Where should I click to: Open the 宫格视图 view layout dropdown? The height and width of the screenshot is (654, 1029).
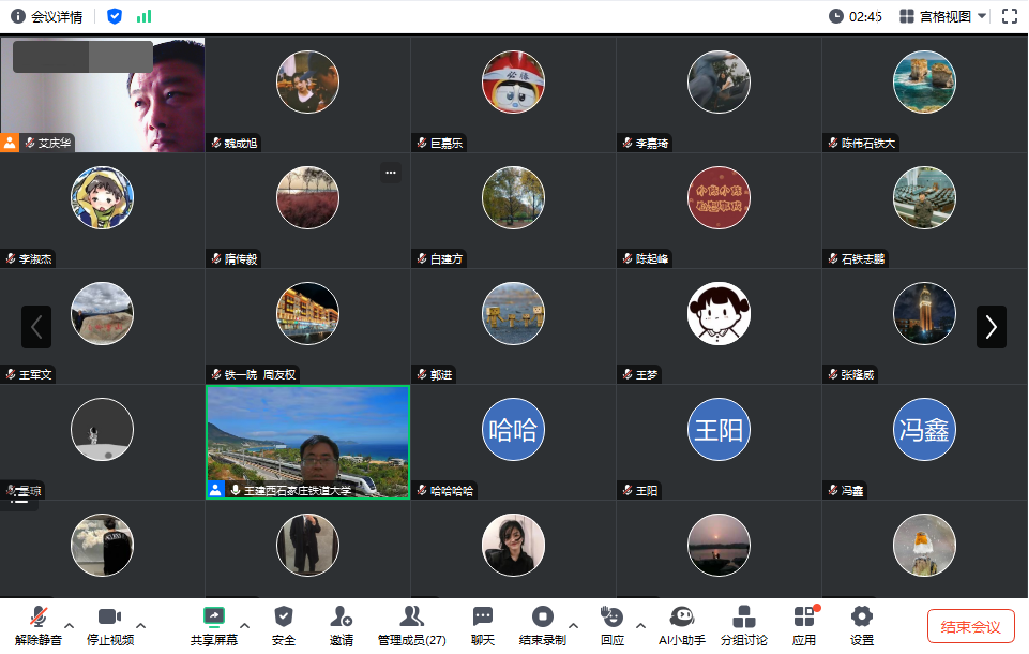tap(943, 16)
